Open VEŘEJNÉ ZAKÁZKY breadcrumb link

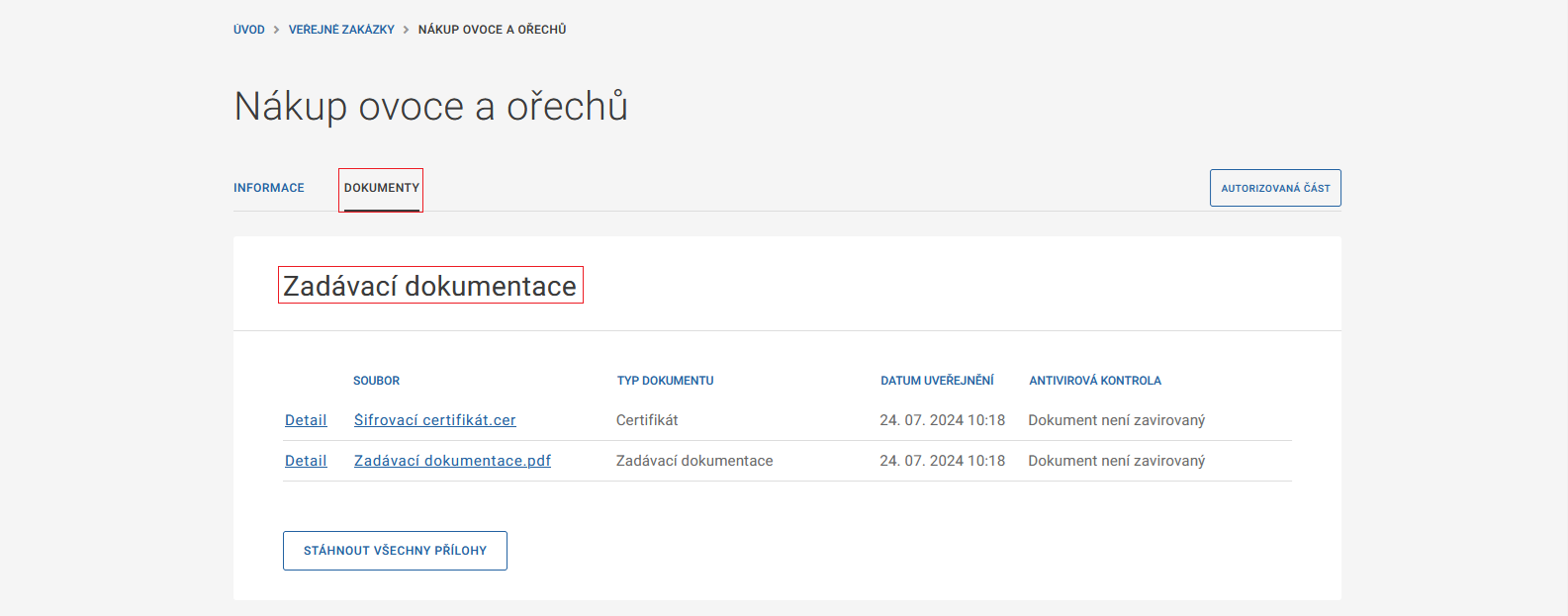[x=341, y=30]
